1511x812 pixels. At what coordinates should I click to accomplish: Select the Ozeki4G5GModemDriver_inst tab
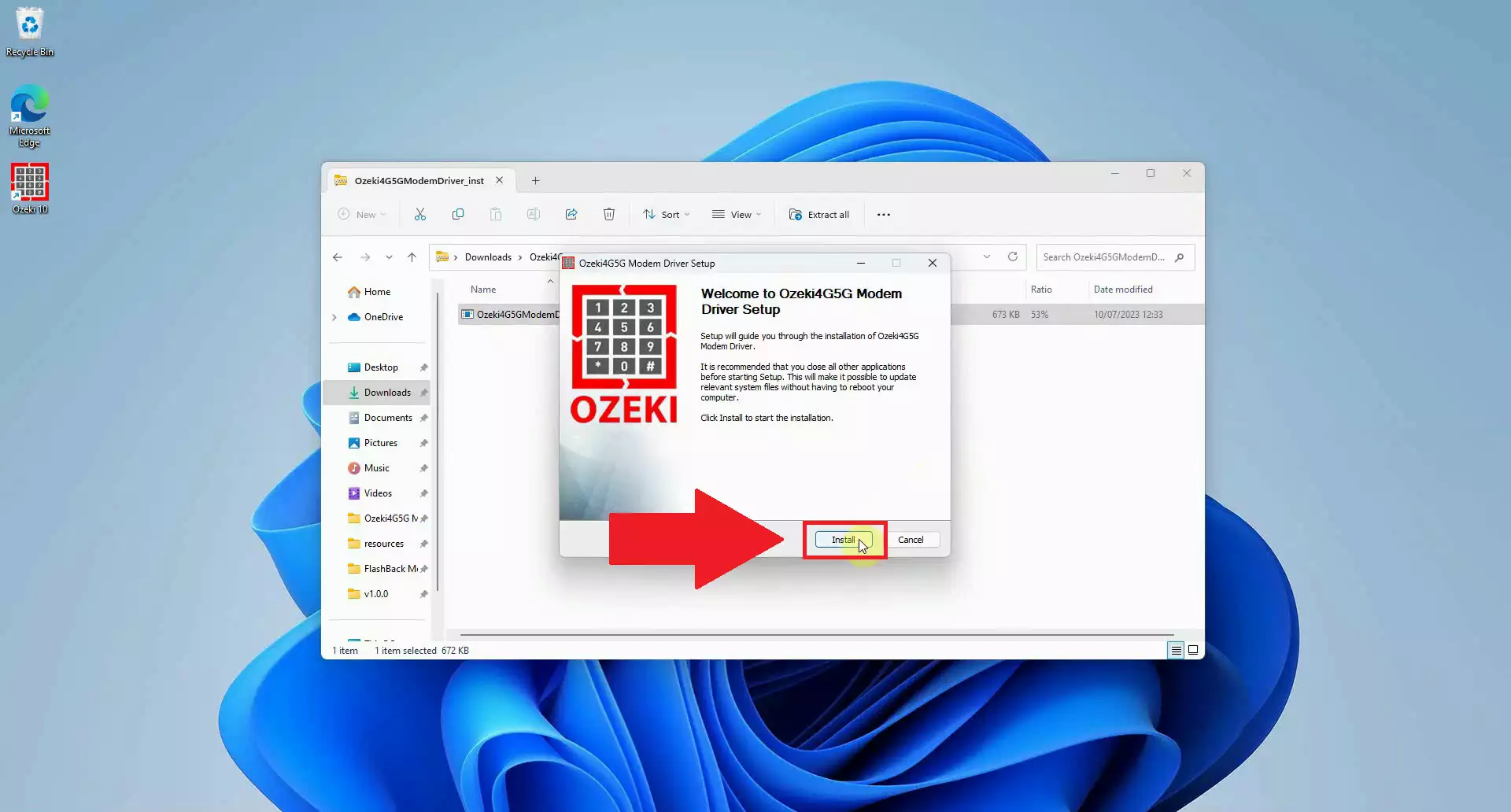coord(419,181)
